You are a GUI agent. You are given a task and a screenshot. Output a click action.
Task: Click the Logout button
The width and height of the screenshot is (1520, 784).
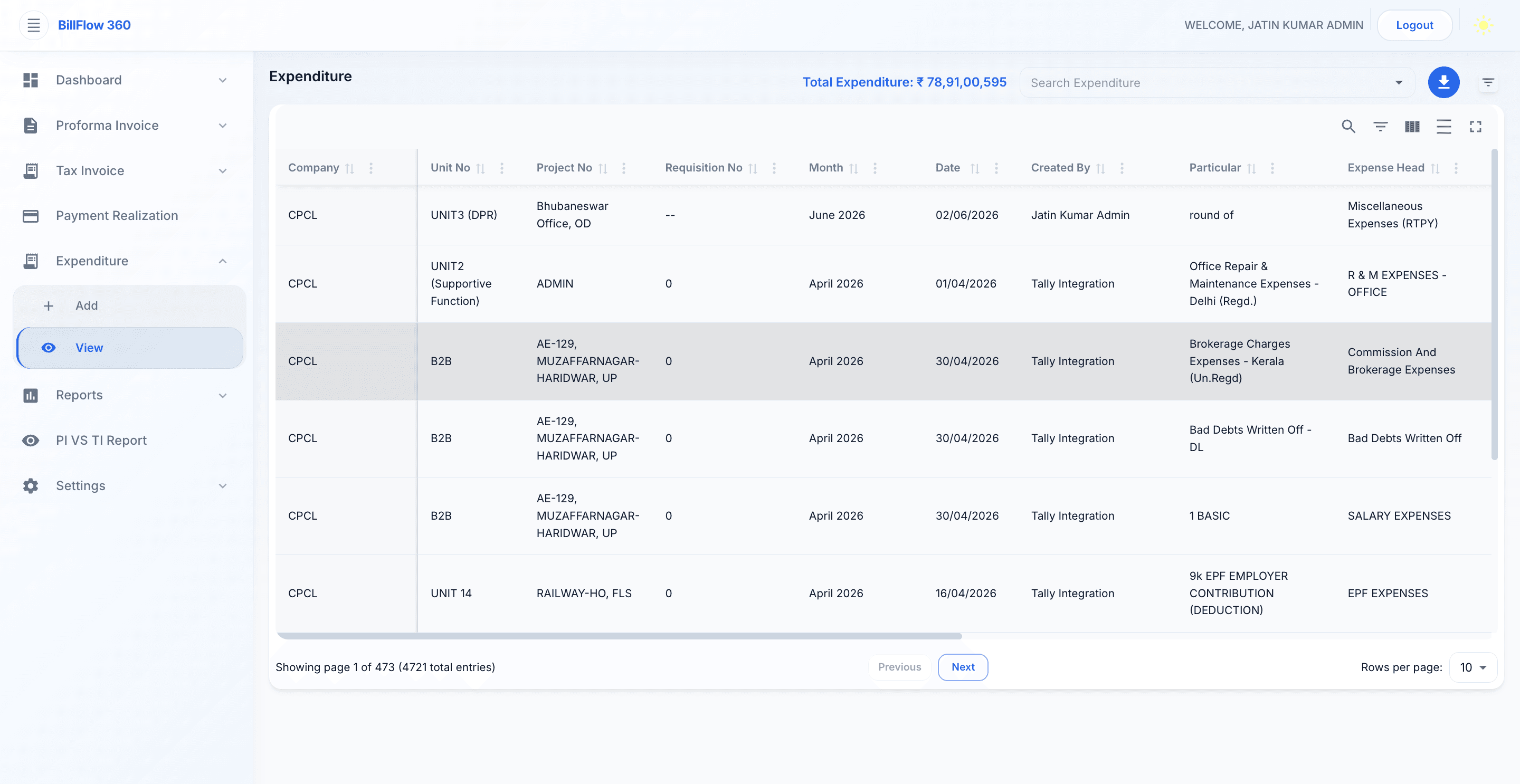[x=1414, y=25]
